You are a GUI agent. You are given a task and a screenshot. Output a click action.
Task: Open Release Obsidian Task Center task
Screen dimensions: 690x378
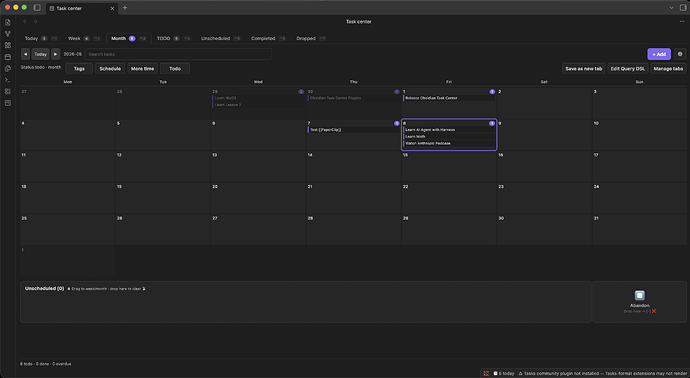tap(449, 98)
